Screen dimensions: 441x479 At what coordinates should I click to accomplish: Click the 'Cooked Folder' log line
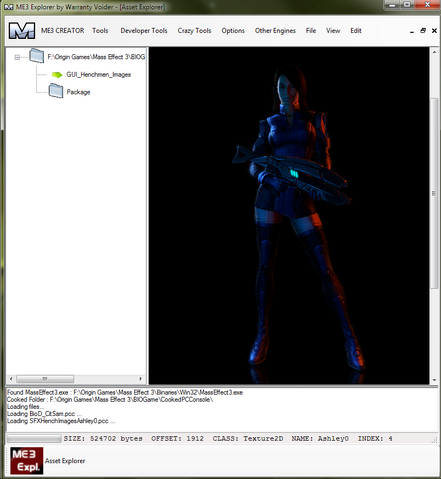[x=110, y=399]
